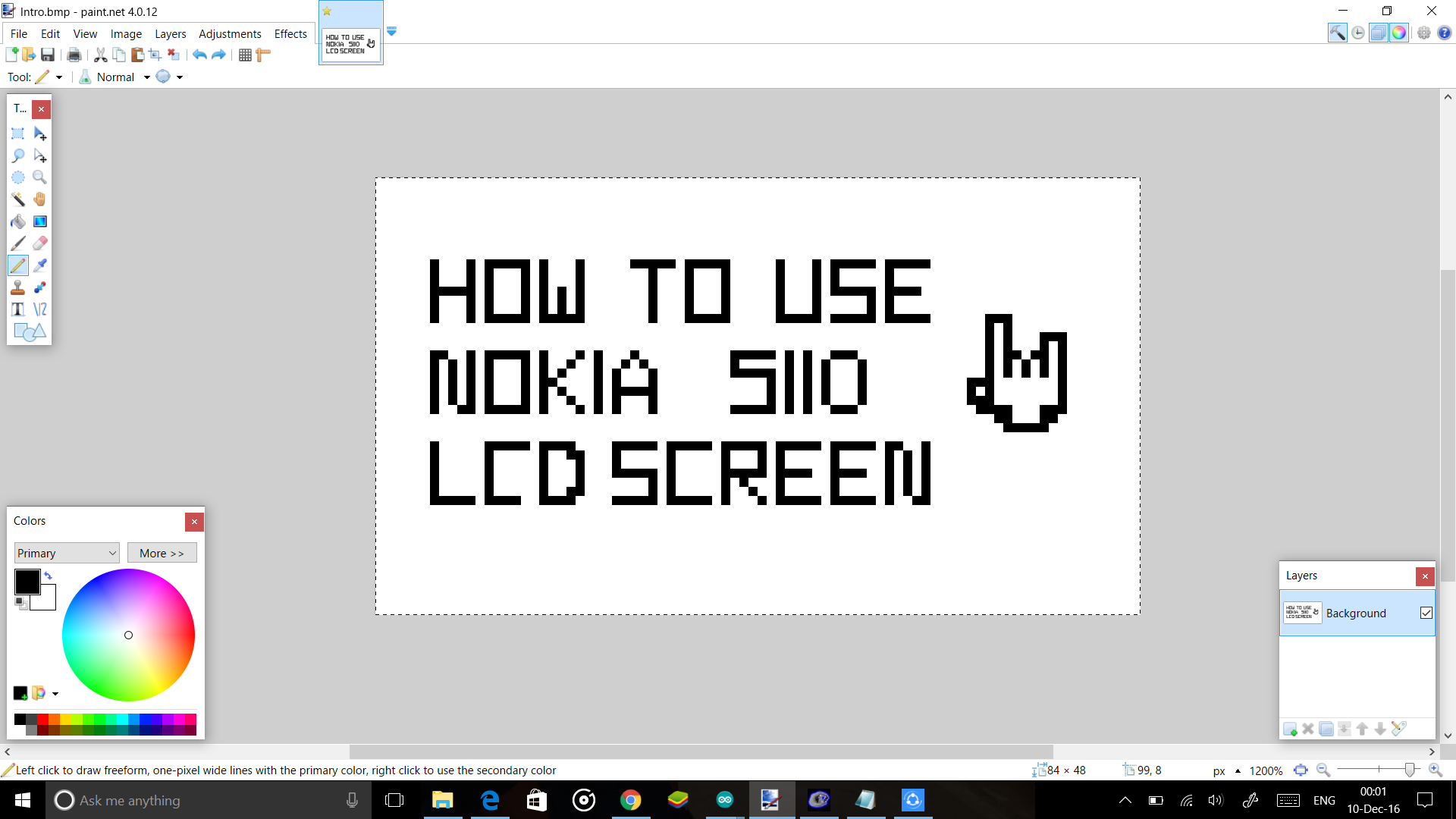Screen dimensions: 1456x819
Task: Add a new layer in the Layers panel
Action: [x=1291, y=729]
